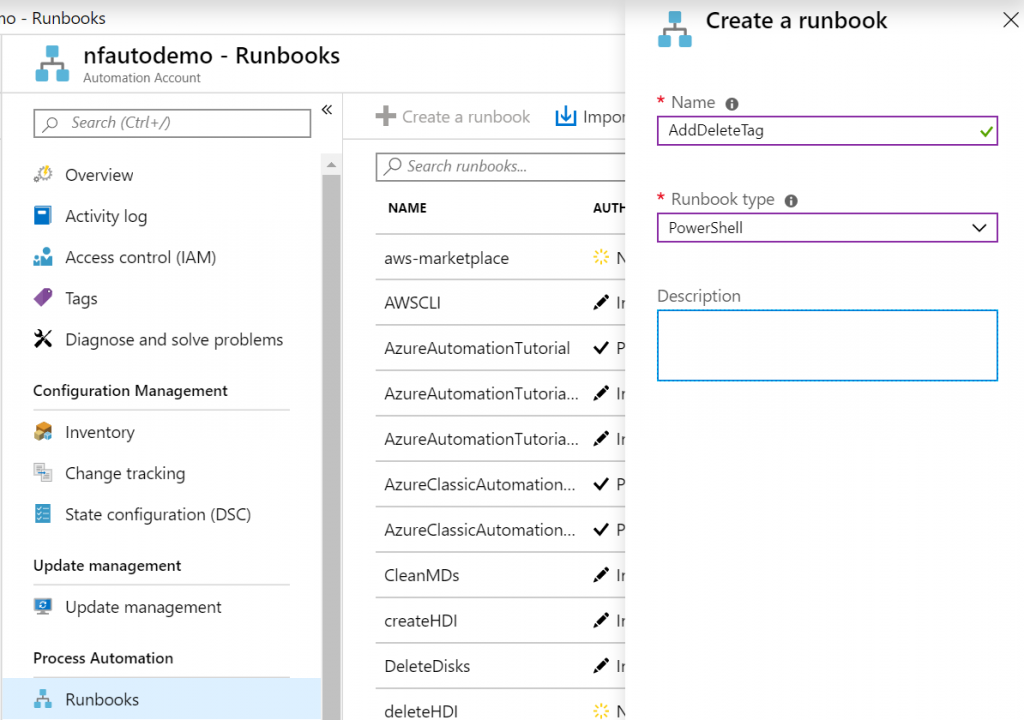The width and height of the screenshot is (1024, 720).
Task: Close the Create a runbook panel
Action: (1010, 20)
